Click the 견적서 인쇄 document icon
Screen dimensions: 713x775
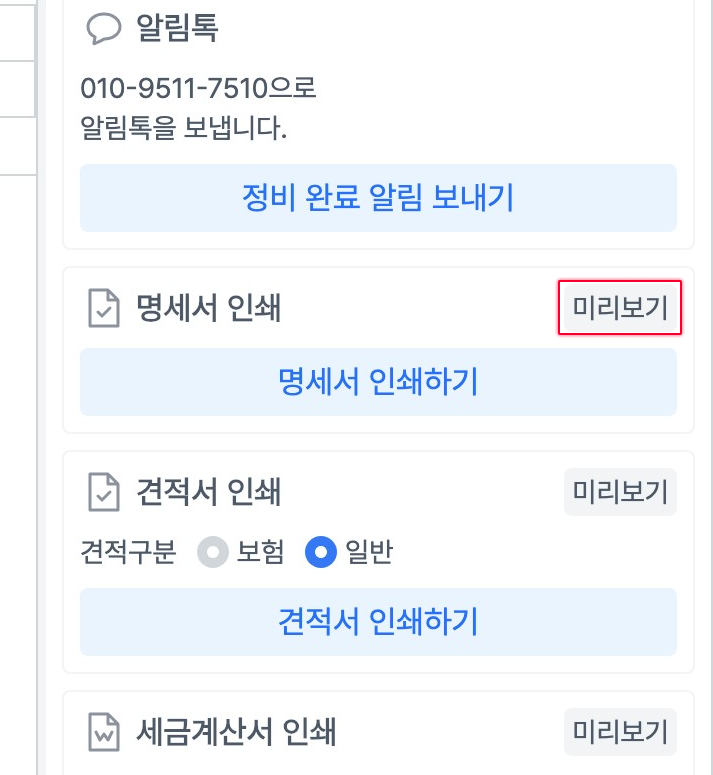(103, 492)
